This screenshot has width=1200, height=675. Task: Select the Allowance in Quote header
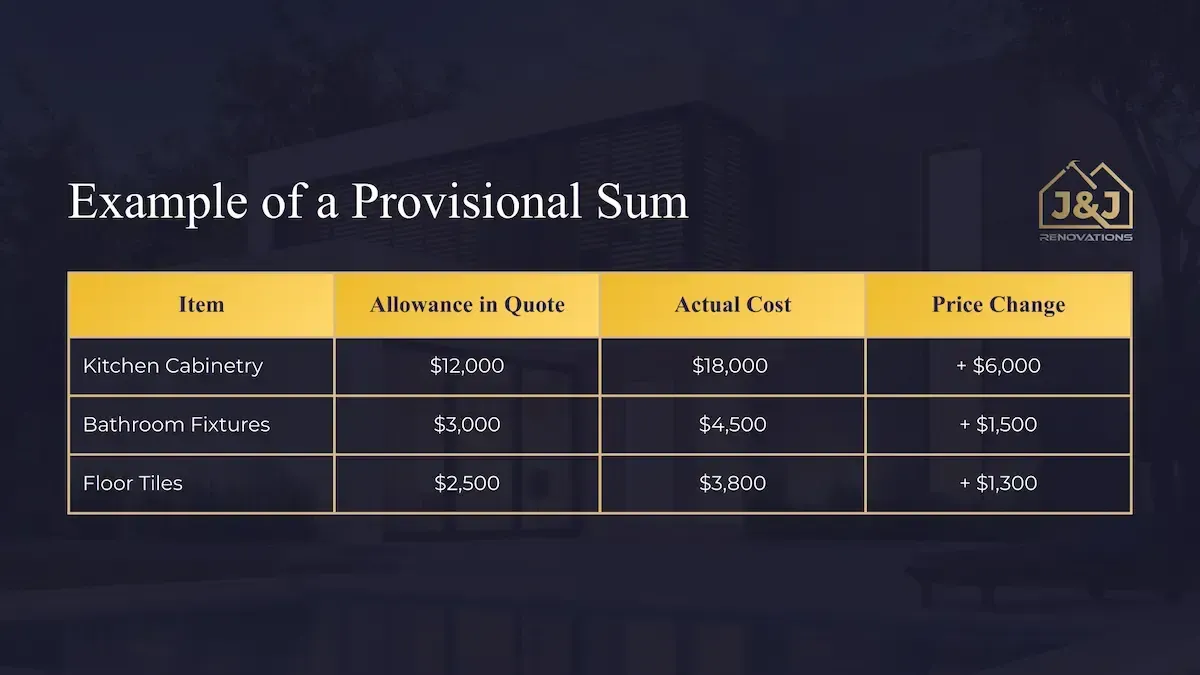click(467, 305)
